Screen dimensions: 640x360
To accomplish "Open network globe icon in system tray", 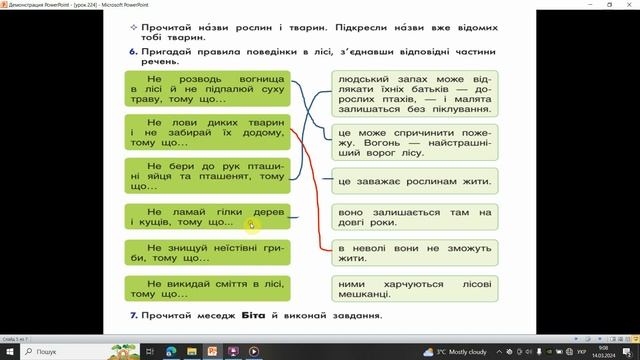I will coord(569,352).
